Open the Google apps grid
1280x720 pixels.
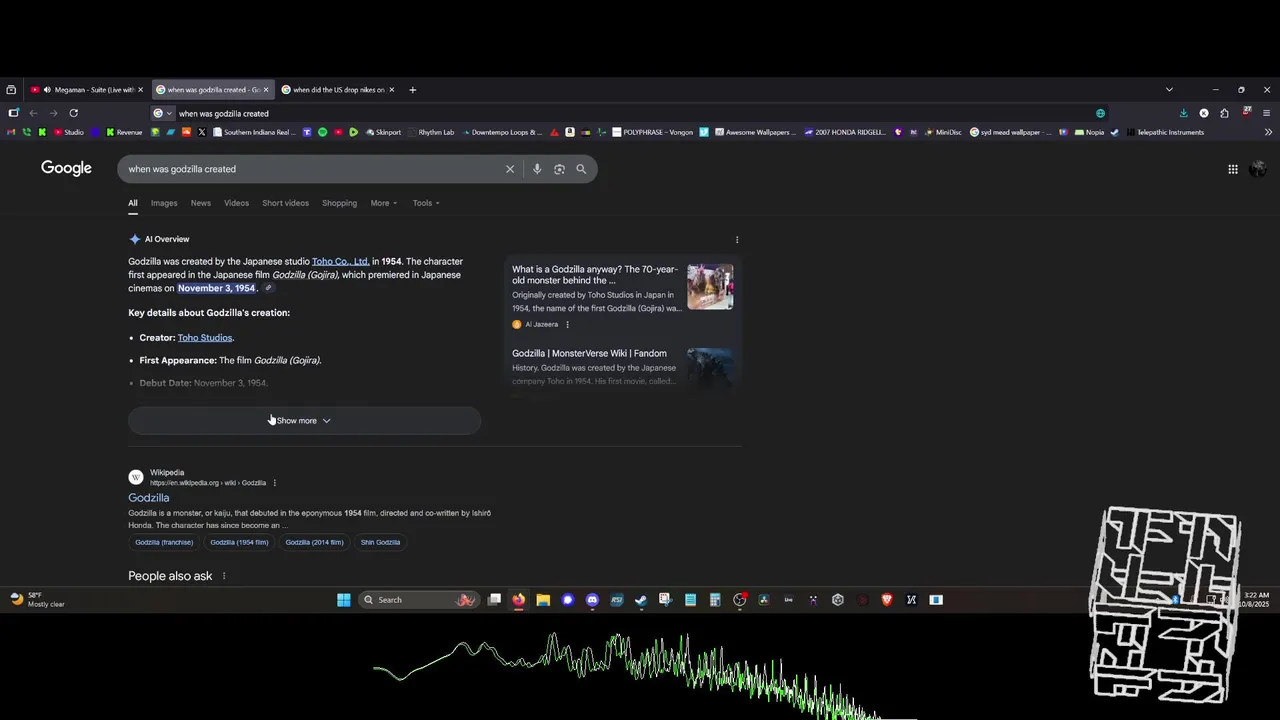pos(1233,169)
